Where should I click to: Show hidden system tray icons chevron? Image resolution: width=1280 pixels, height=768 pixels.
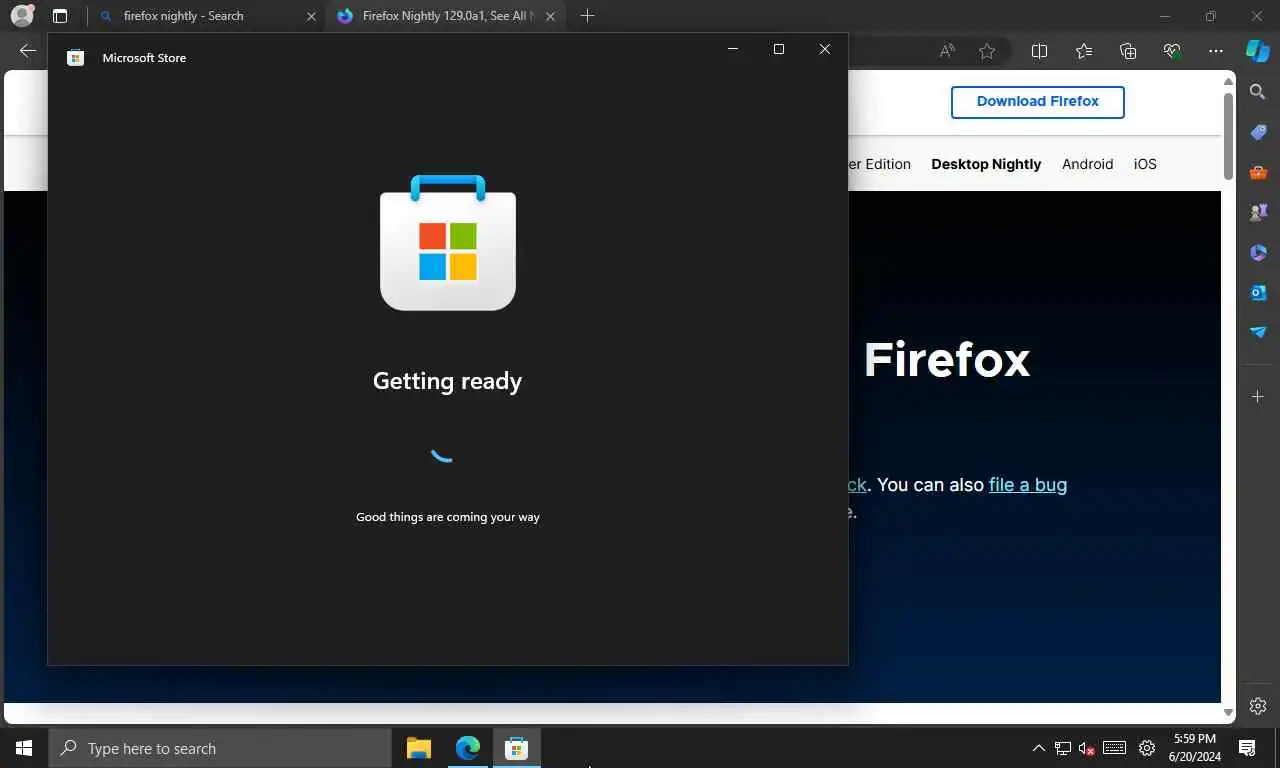1038,748
